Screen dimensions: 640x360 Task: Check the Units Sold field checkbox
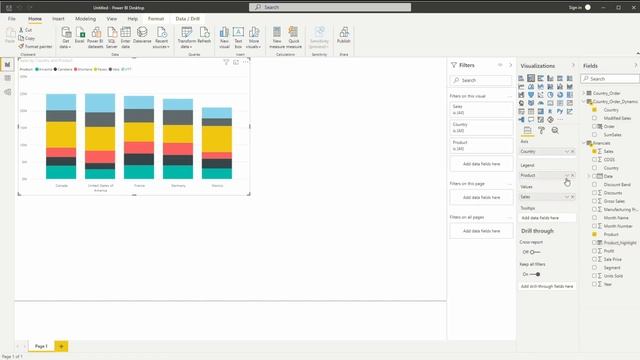point(594,276)
